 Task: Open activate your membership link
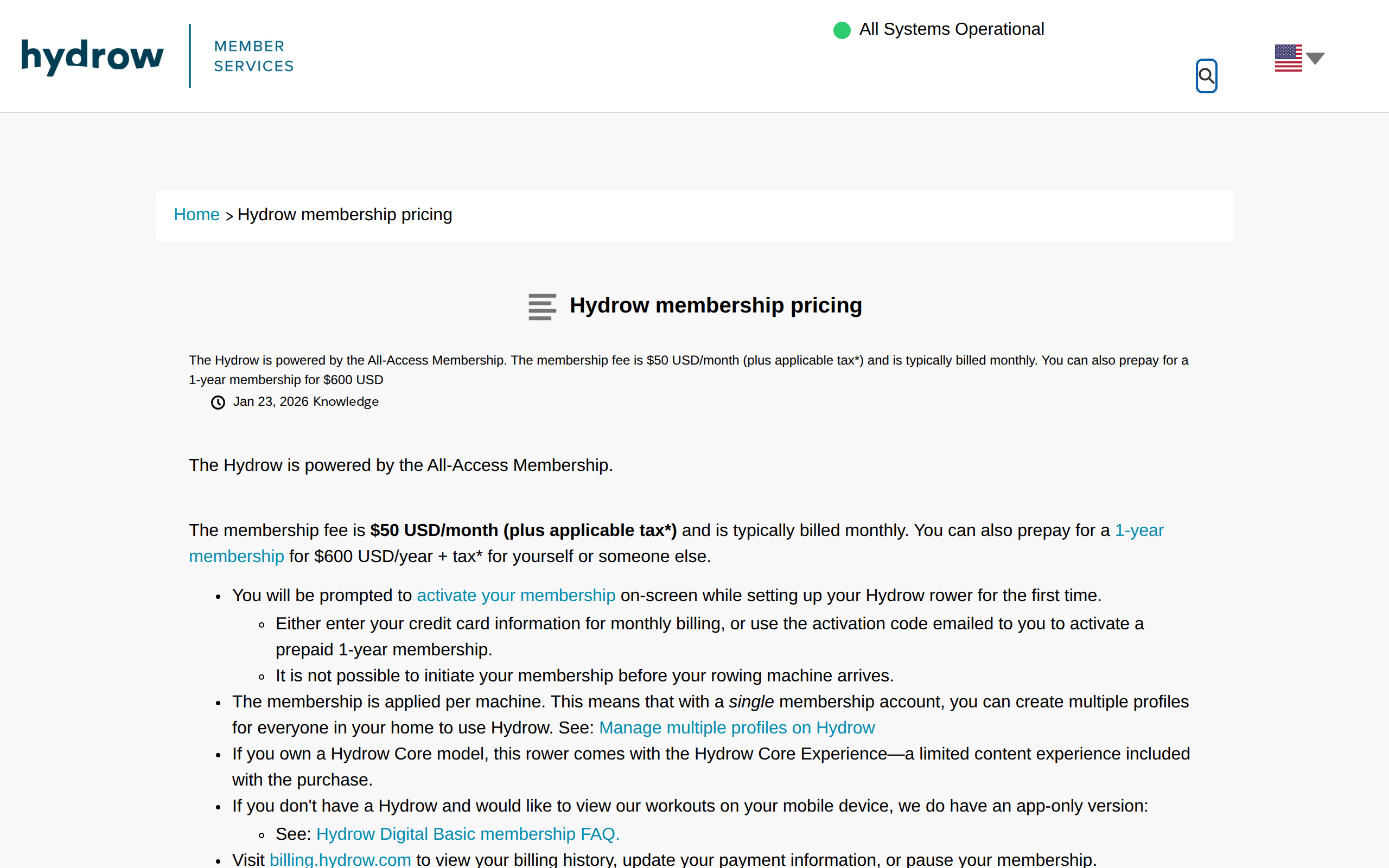tap(516, 595)
